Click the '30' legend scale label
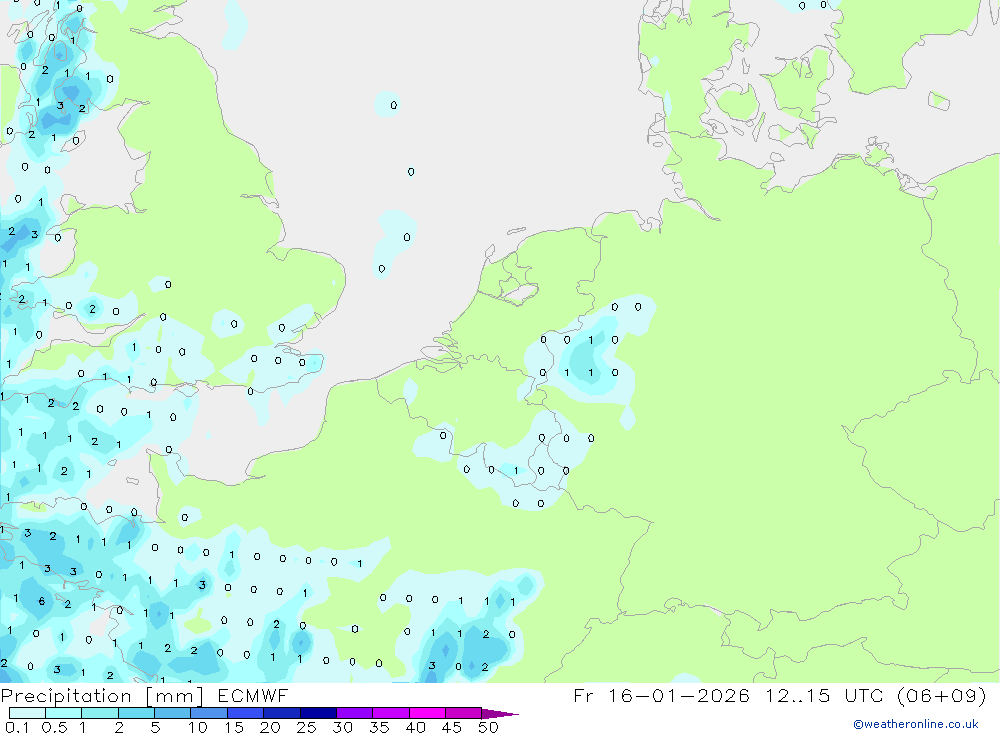Screen dimensions: 1000x733 coord(342,727)
